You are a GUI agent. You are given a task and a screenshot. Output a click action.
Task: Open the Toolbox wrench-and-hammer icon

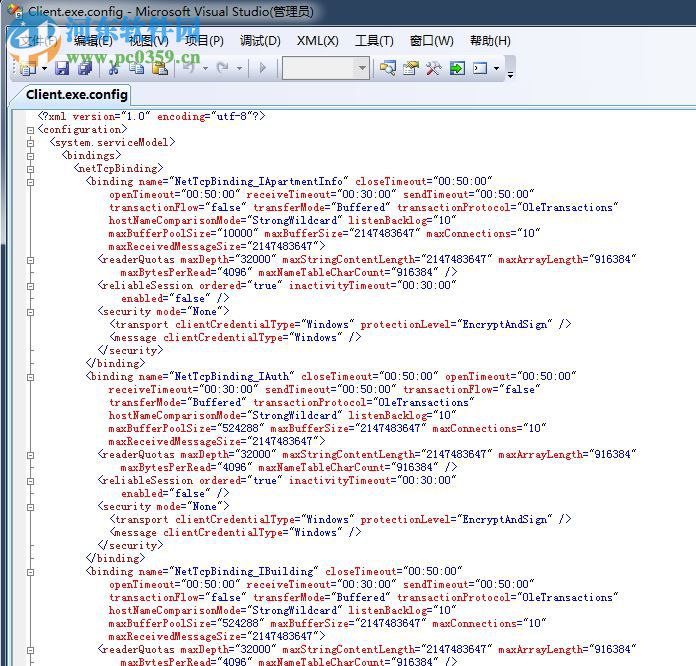(433, 68)
